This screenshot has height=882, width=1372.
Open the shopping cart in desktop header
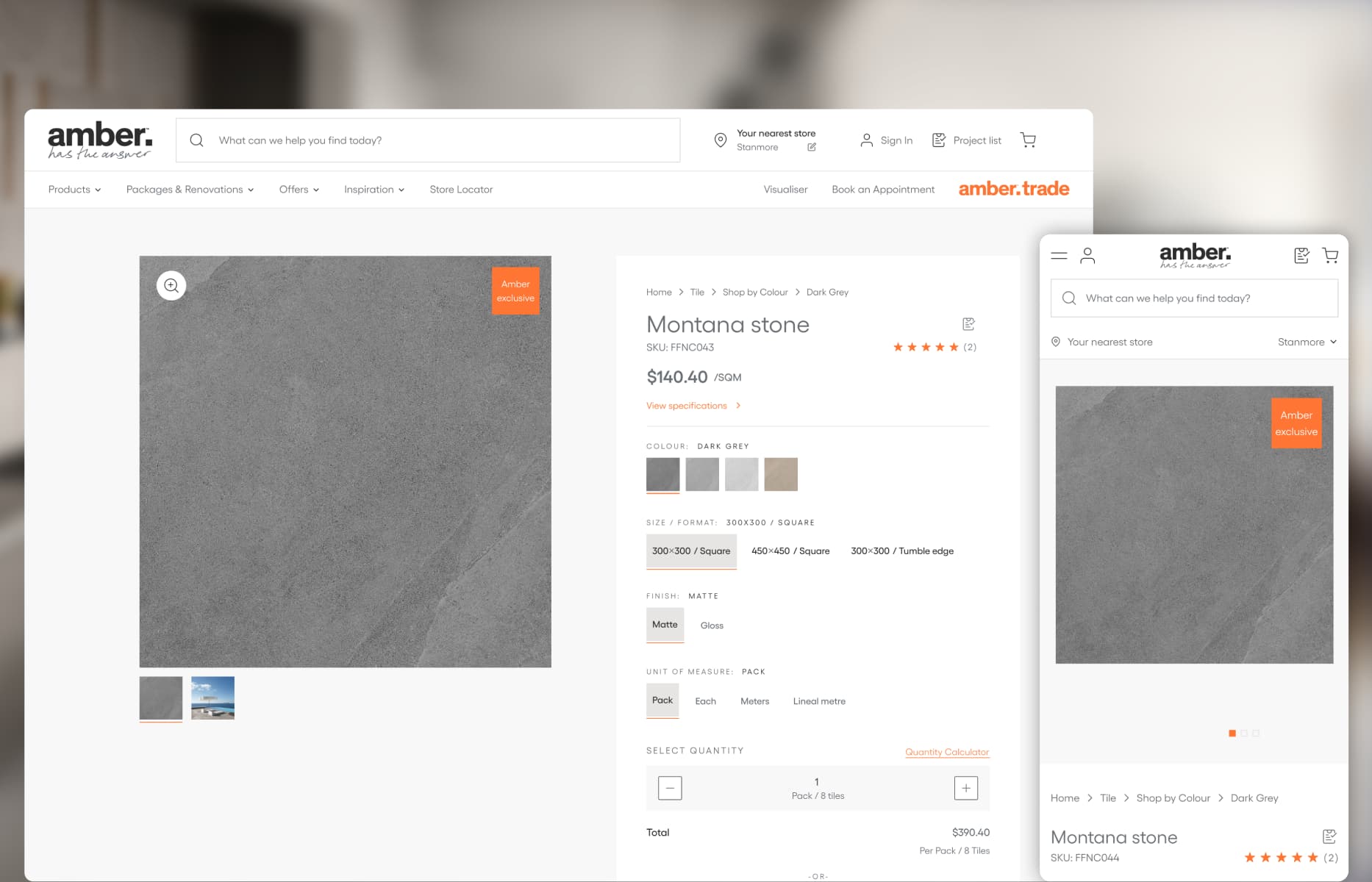(x=1028, y=140)
